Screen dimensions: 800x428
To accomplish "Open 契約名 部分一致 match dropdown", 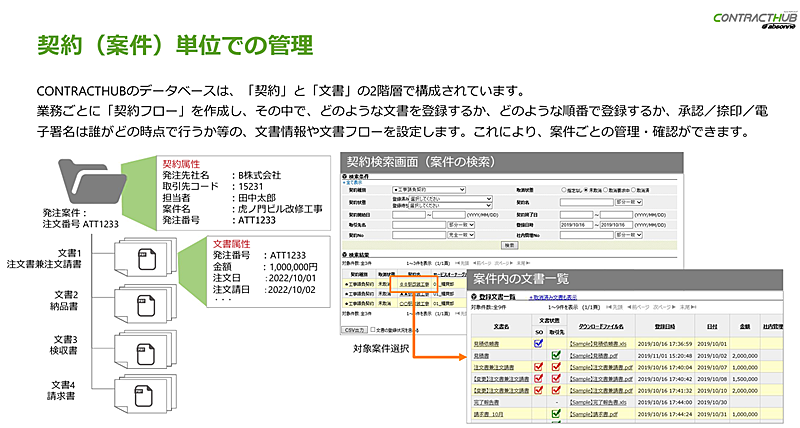I will (x=628, y=202).
